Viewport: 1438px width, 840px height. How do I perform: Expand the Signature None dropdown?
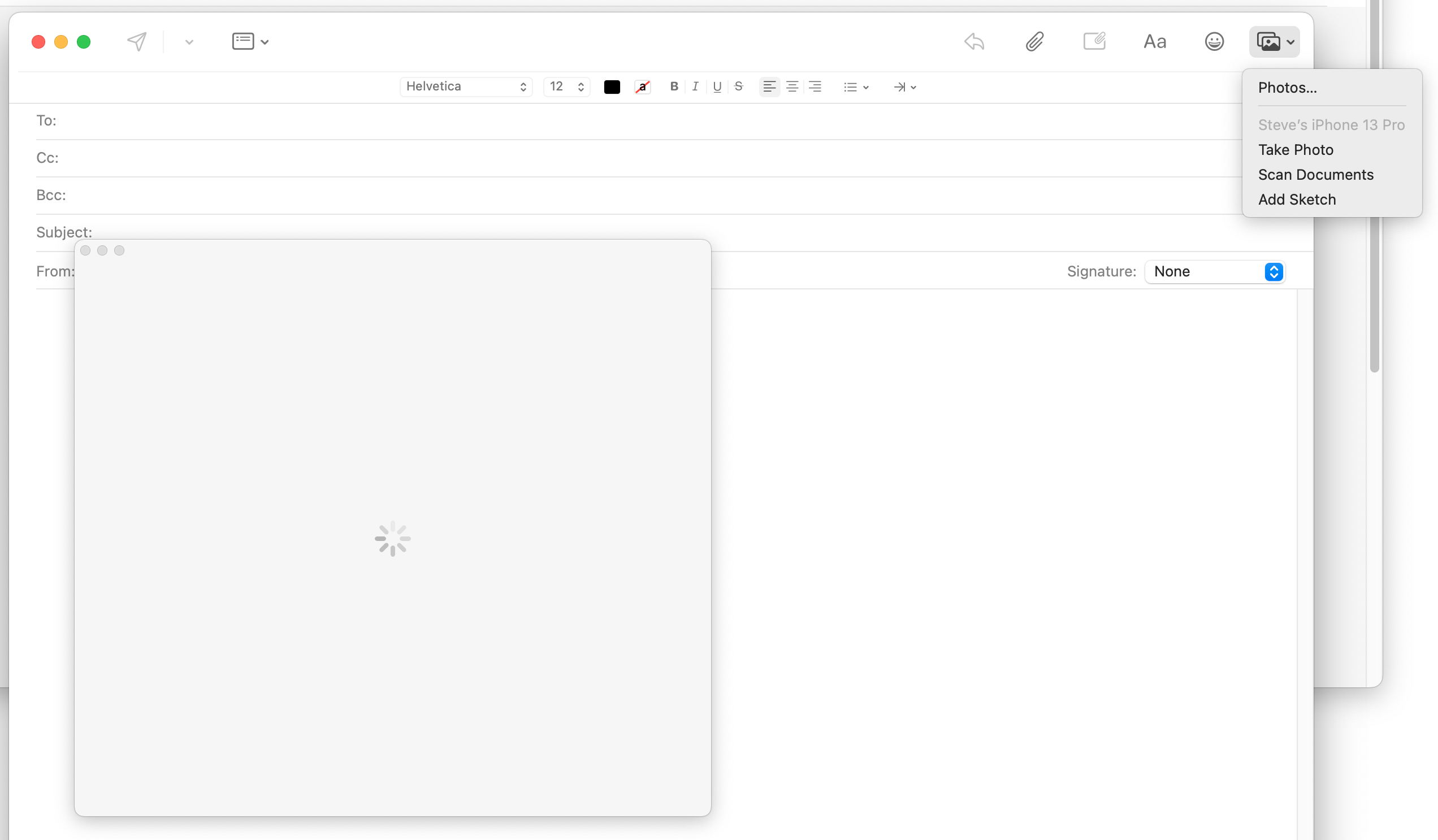click(x=1275, y=271)
